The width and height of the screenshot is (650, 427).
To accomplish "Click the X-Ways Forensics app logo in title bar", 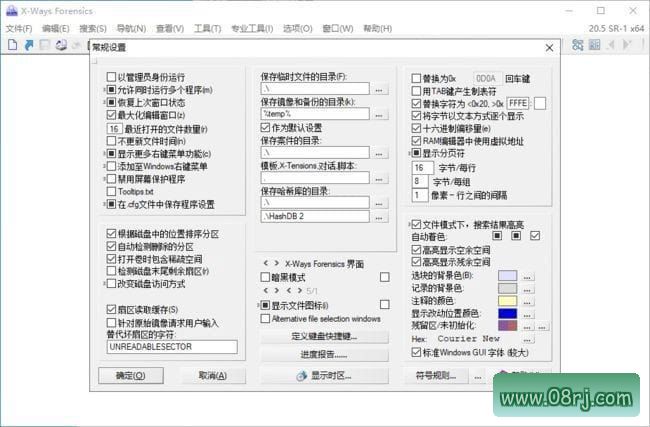I will pyautogui.click(x=12, y=11).
